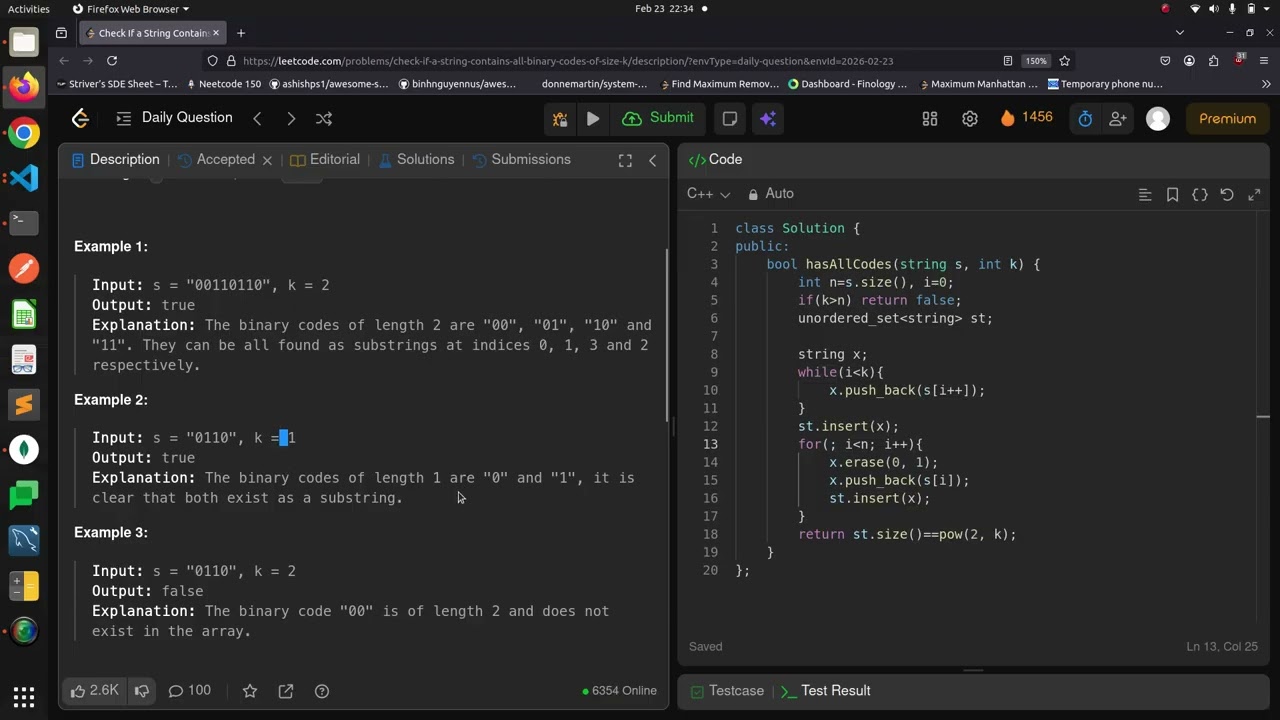Toggle reader view in address bar
The height and width of the screenshot is (720, 1280).
pyautogui.click(x=1008, y=61)
